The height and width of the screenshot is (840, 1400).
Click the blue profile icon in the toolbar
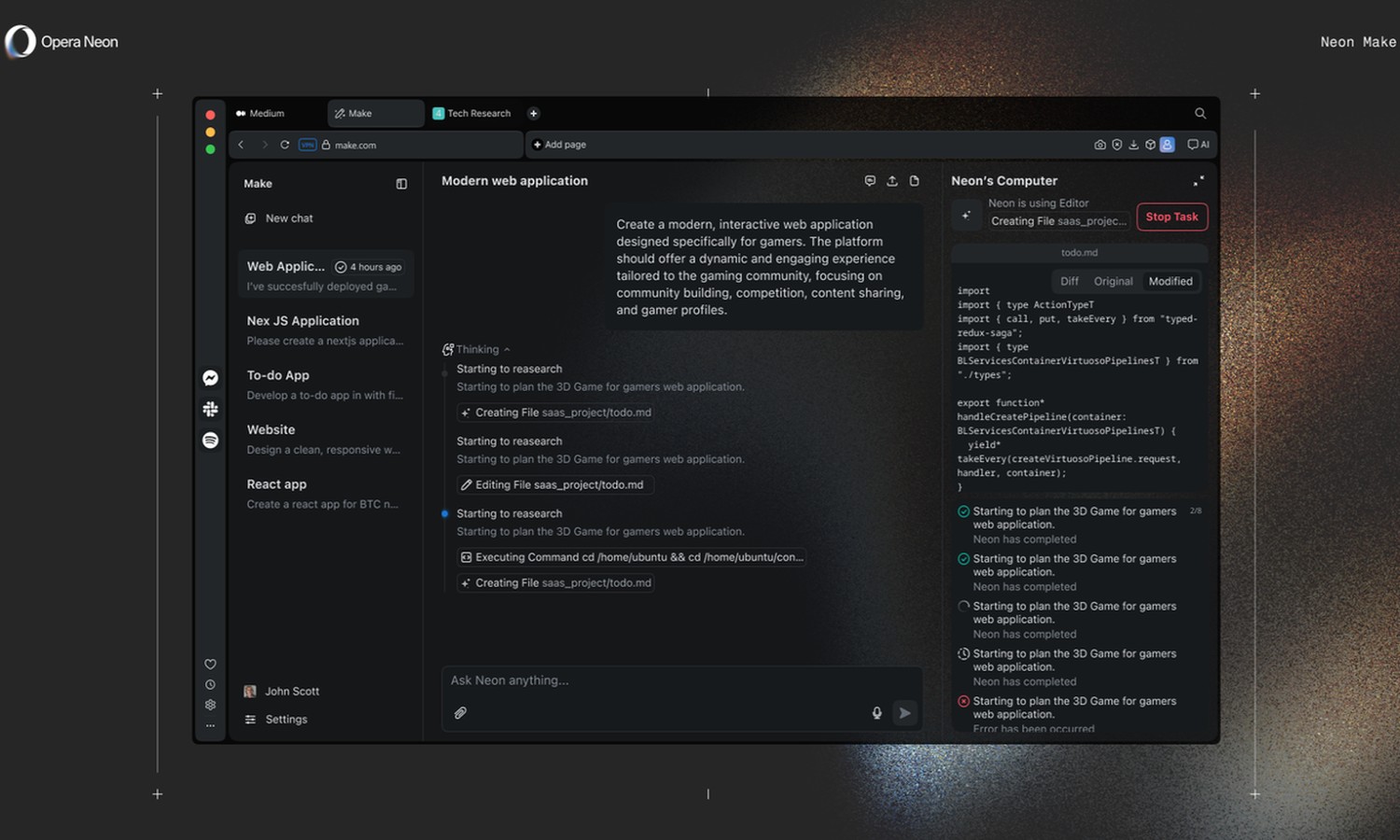(1167, 145)
